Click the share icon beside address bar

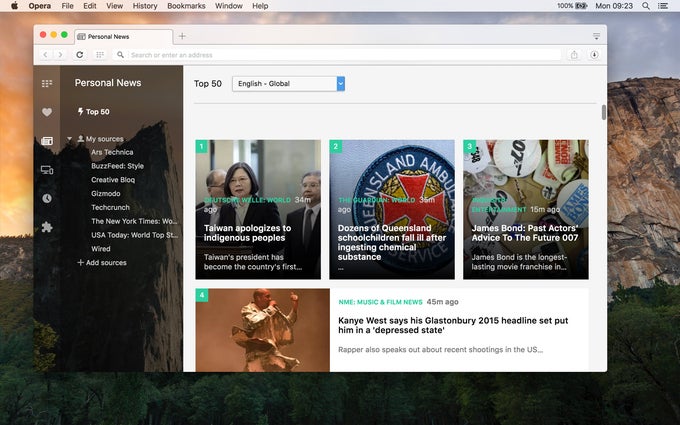[574, 54]
